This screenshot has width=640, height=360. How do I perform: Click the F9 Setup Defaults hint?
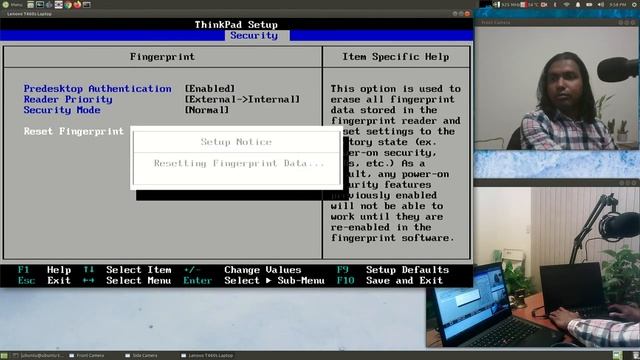click(x=393, y=270)
